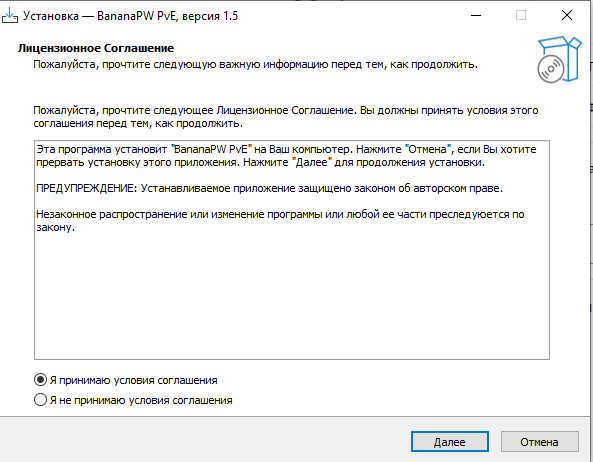Cancel installation with the "Отмена" button
593x462 pixels.
point(539,442)
